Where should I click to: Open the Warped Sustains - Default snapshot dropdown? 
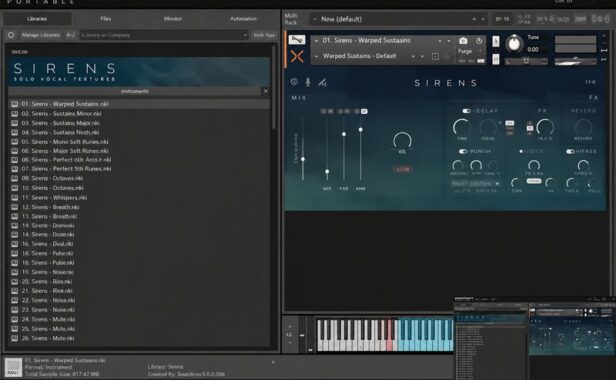click(x=316, y=57)
